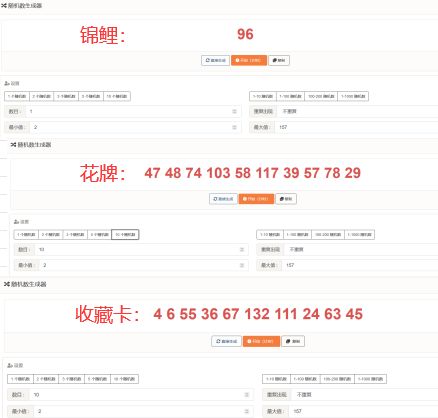
Task: Copy the 花牌 number results
Action: (x=286, y=199)
